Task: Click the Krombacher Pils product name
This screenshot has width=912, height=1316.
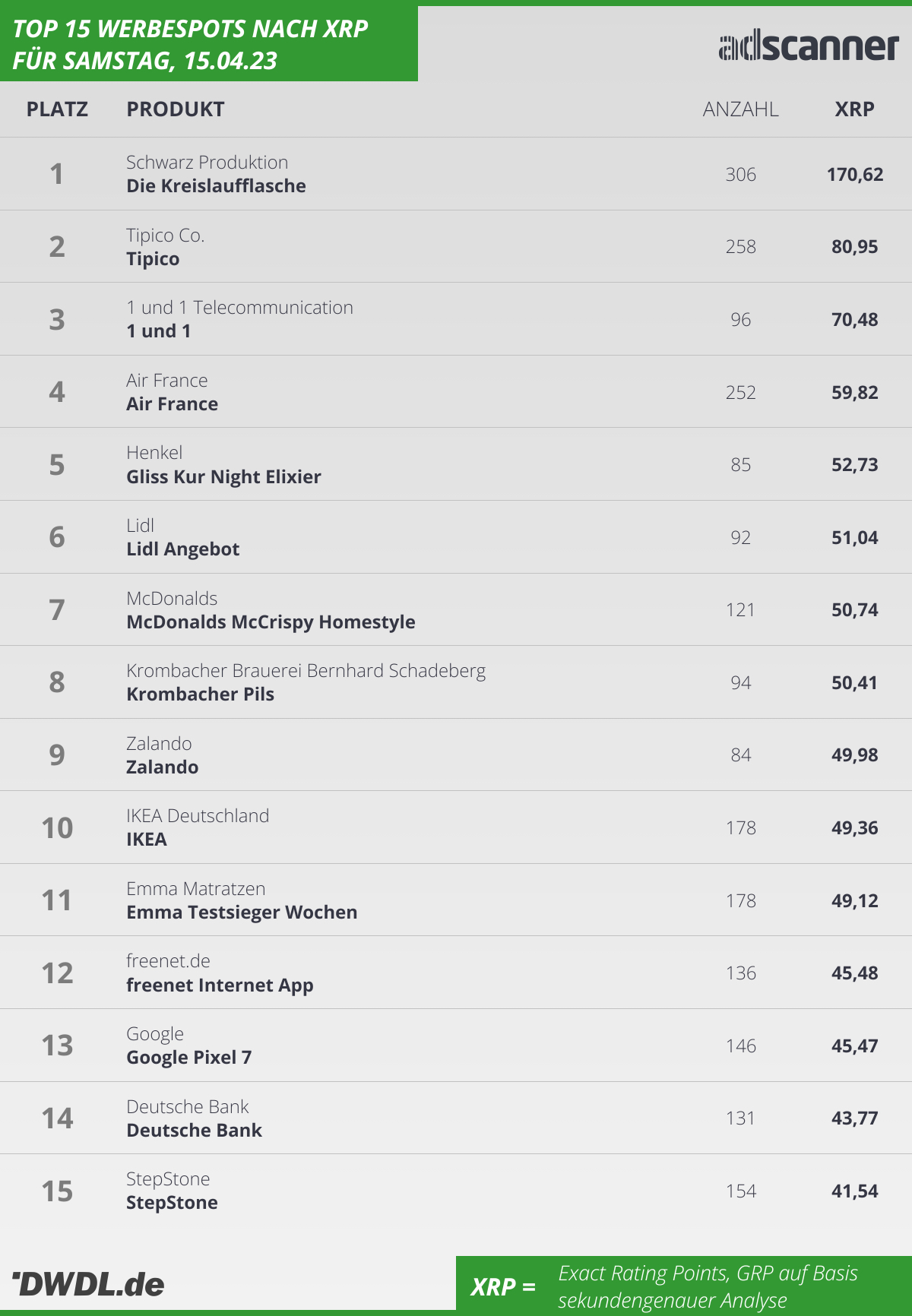Action: pos(200,694)
